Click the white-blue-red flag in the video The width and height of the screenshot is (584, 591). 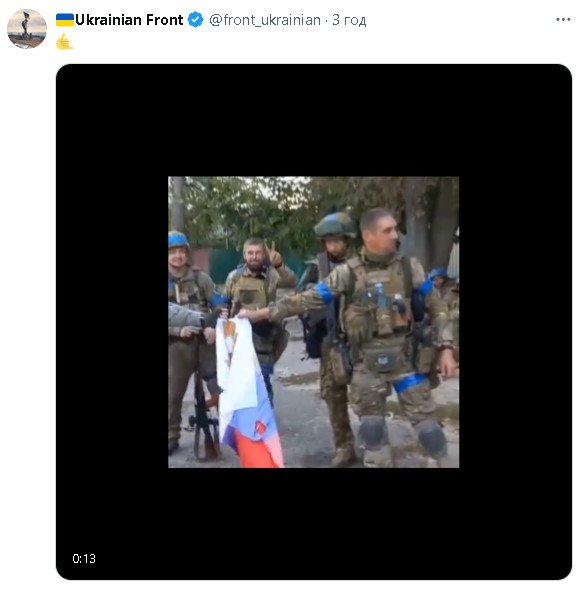click(x=248, y=392)
